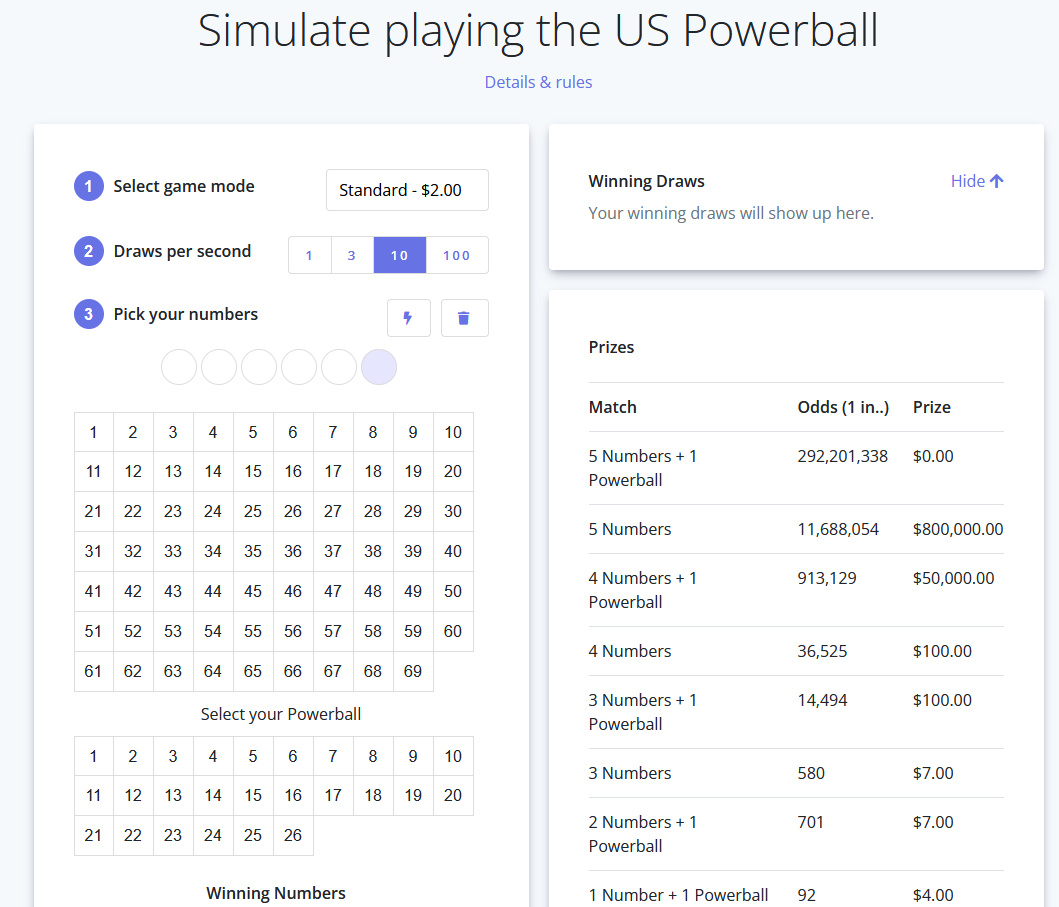Pick main number 47
The height and width of the screenshot is (907, 1059).
(x=333, y=591)
